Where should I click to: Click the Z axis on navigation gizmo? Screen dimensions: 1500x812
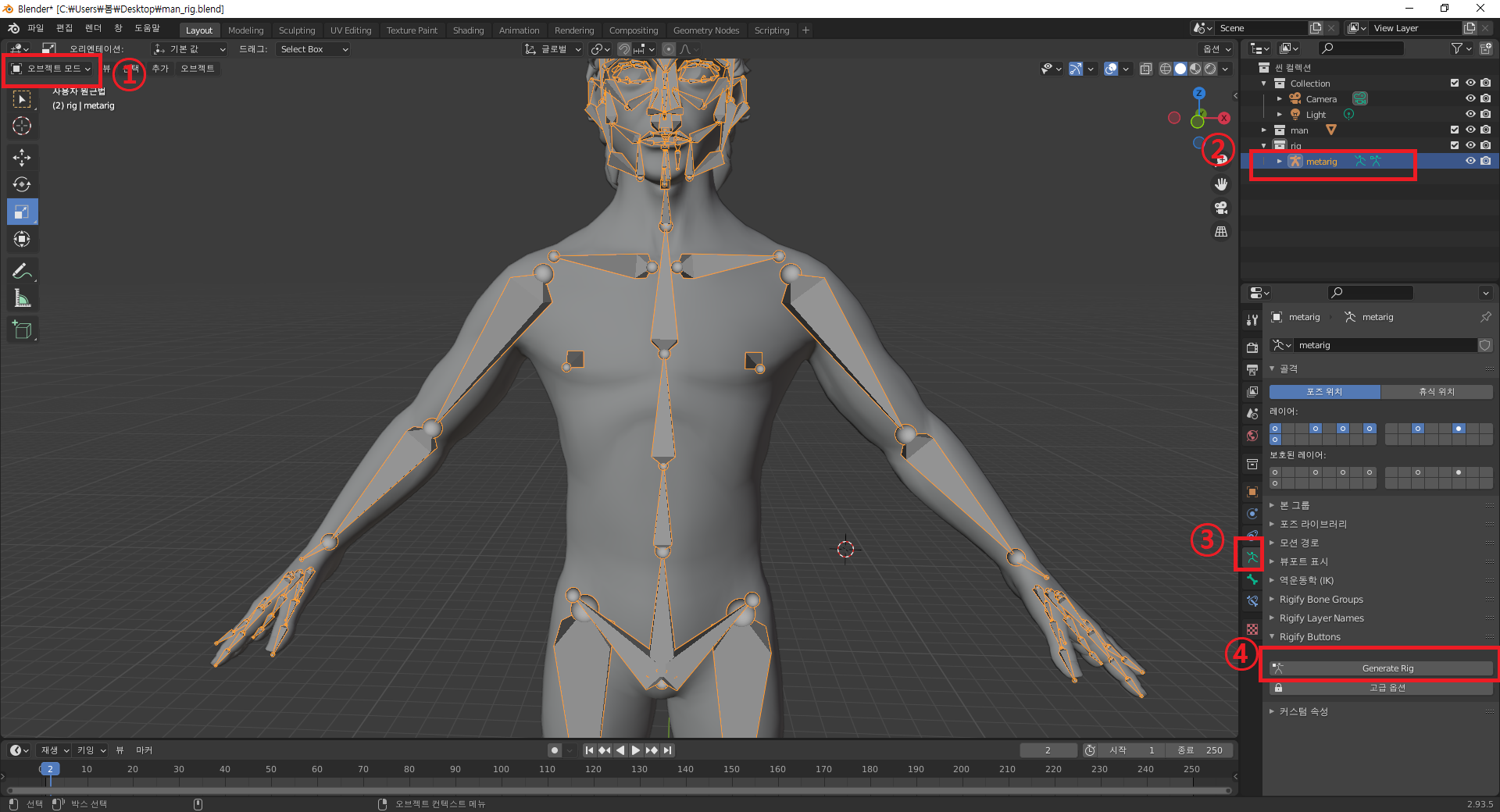point(1199,93)
